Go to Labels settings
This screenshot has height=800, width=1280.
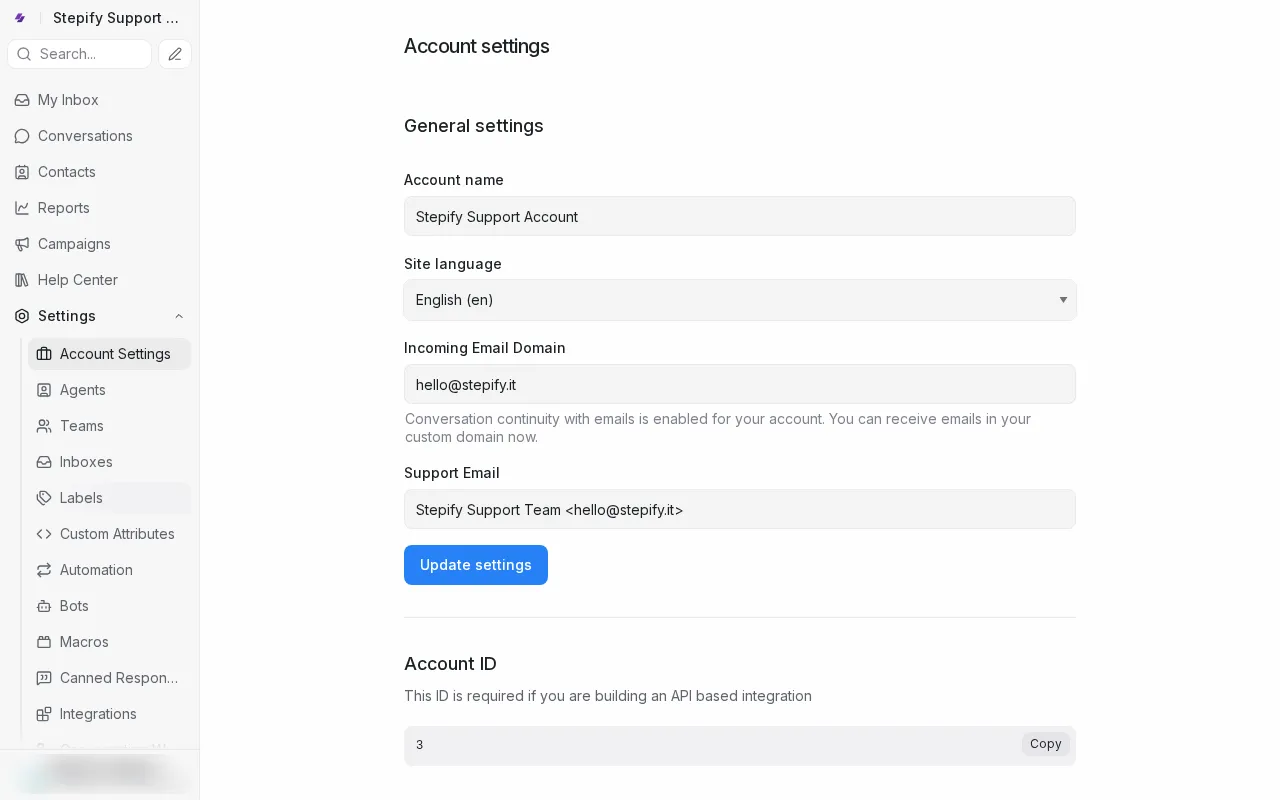81,498
